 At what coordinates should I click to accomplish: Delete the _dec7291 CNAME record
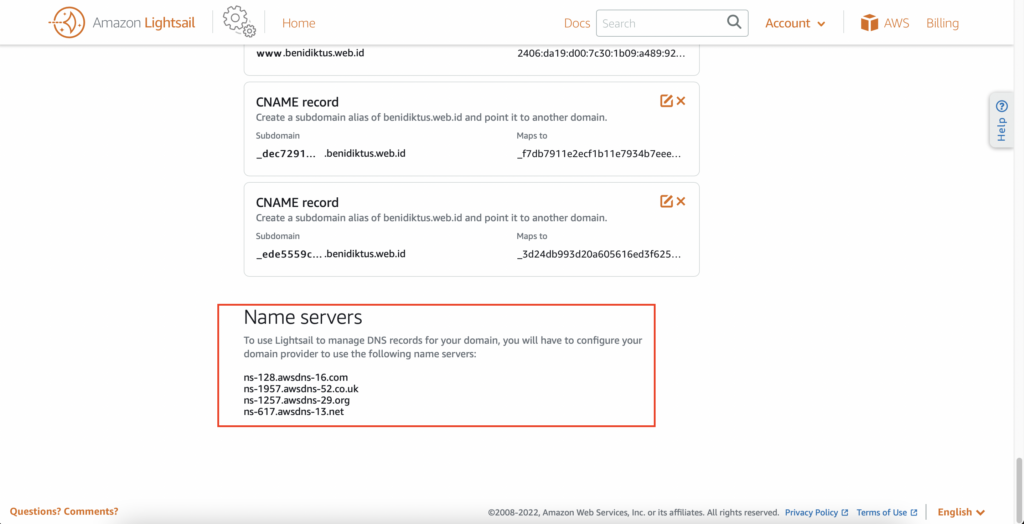click(x=681, y=101)
